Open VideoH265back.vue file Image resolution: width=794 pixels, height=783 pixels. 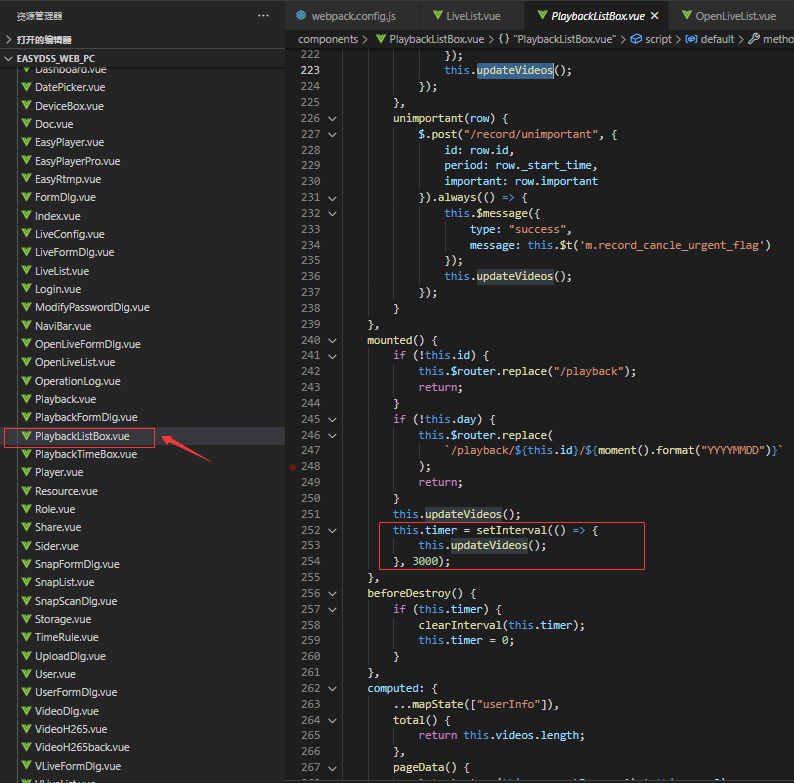(x=82, y=748)
